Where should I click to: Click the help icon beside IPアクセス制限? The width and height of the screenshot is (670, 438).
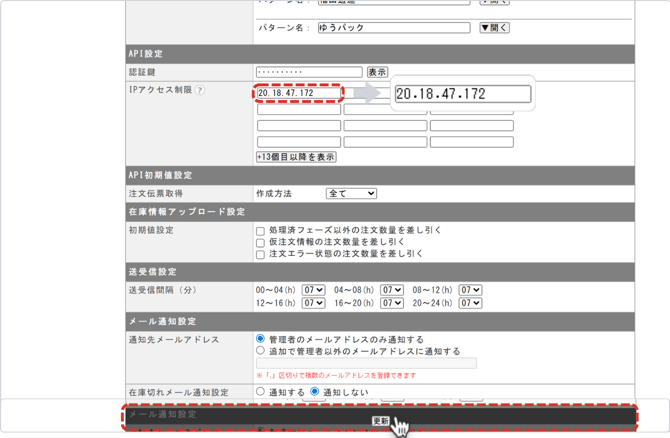[x=200, y=90]
